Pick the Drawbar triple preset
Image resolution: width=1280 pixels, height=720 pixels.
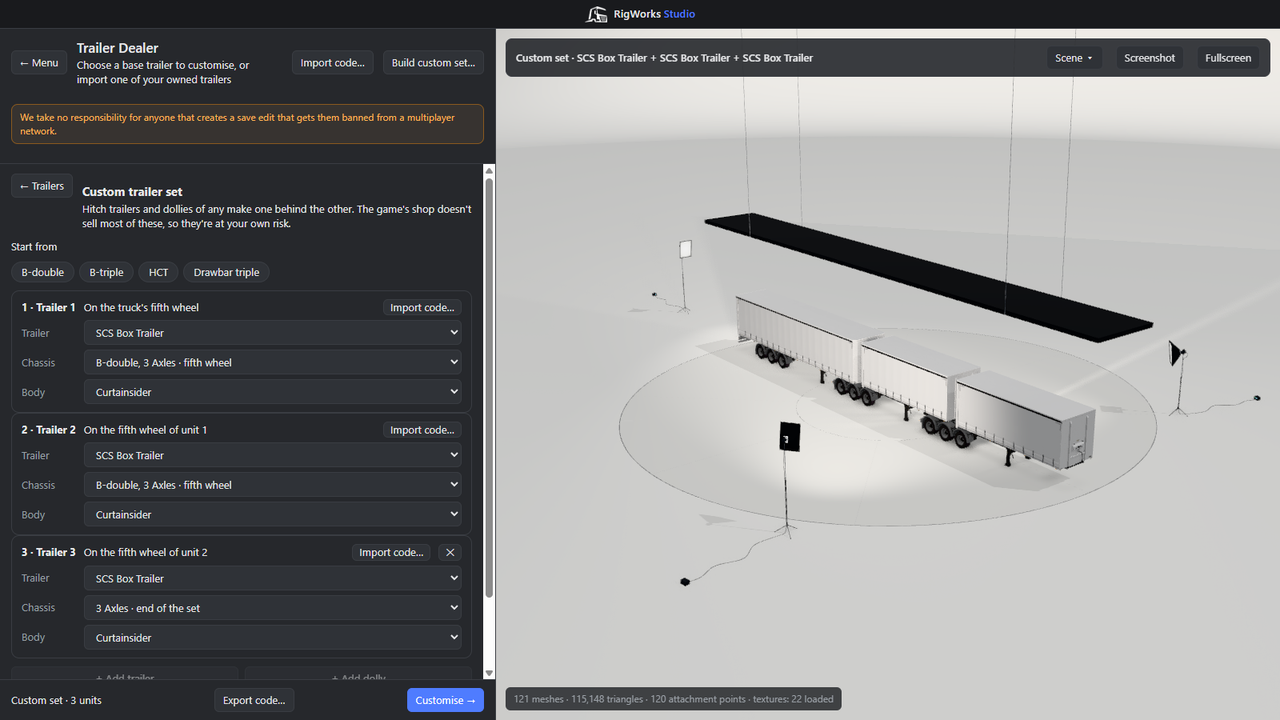[x=227, y=272]
